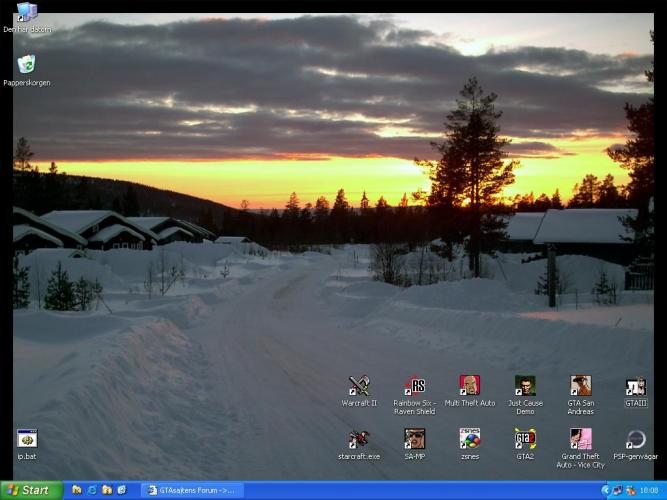
Task: Open the Just Cause Demo shortcut
Action: click(x=525, y=386)
